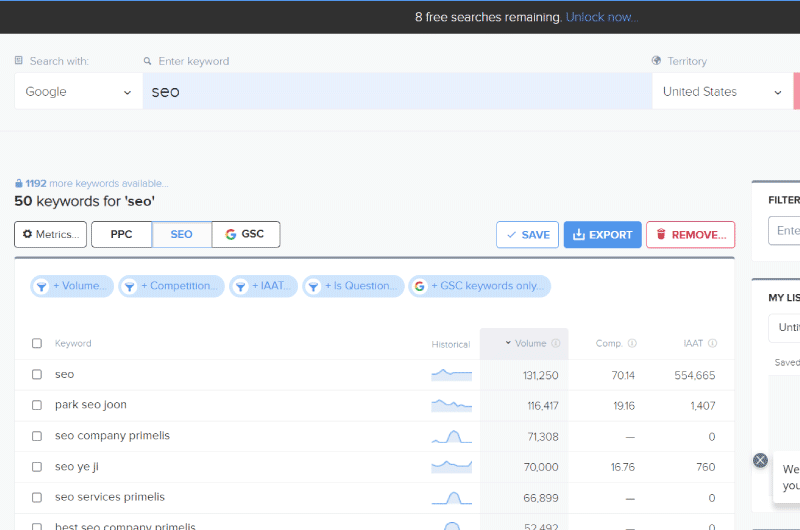This screenshot has height=530, width=800.
Task: Open the Metrics settings button
Action: click(x=51, y=235)
